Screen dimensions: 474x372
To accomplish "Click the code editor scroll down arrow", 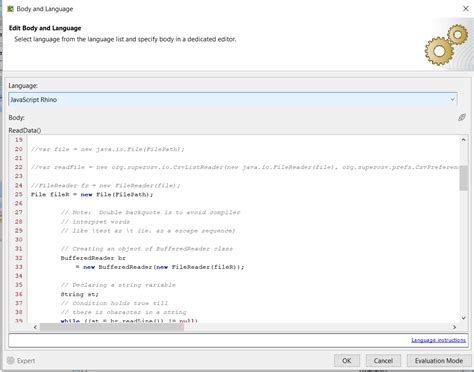I will (463, 318).
